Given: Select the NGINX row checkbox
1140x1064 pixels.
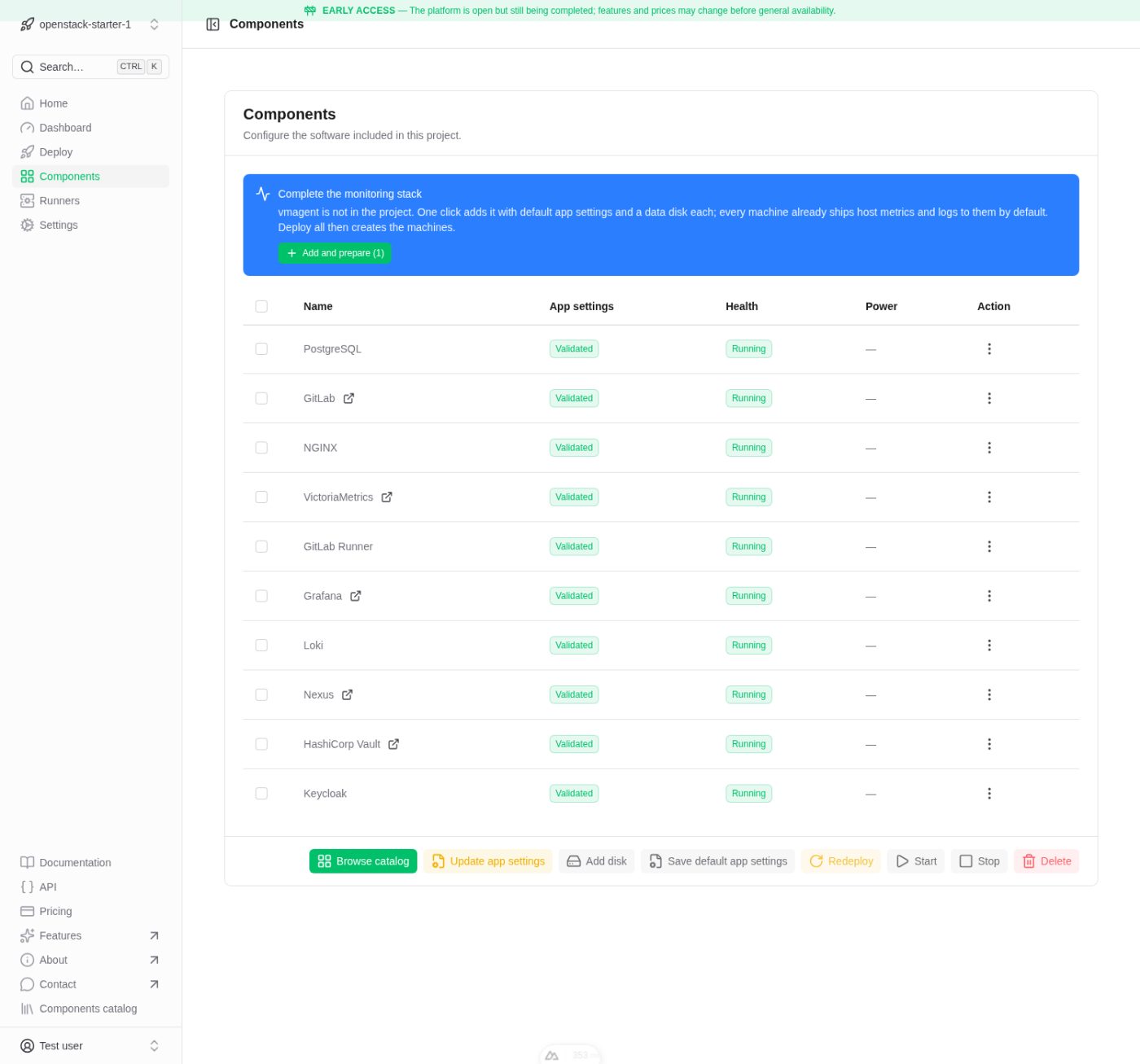Looking at the screenshot, I should point(261,448).
